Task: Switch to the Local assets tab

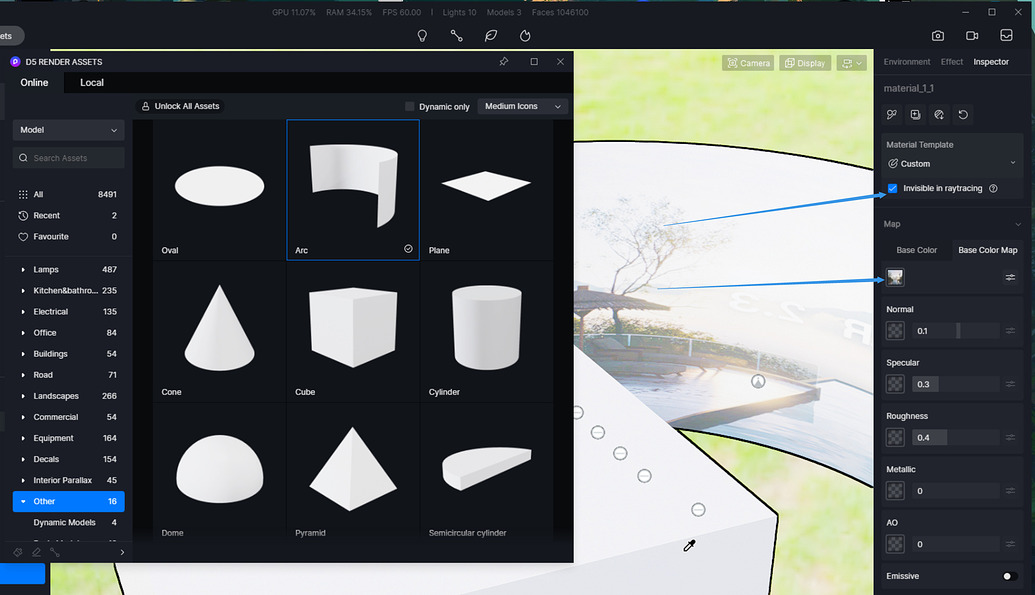Action: tap(91, 83)
